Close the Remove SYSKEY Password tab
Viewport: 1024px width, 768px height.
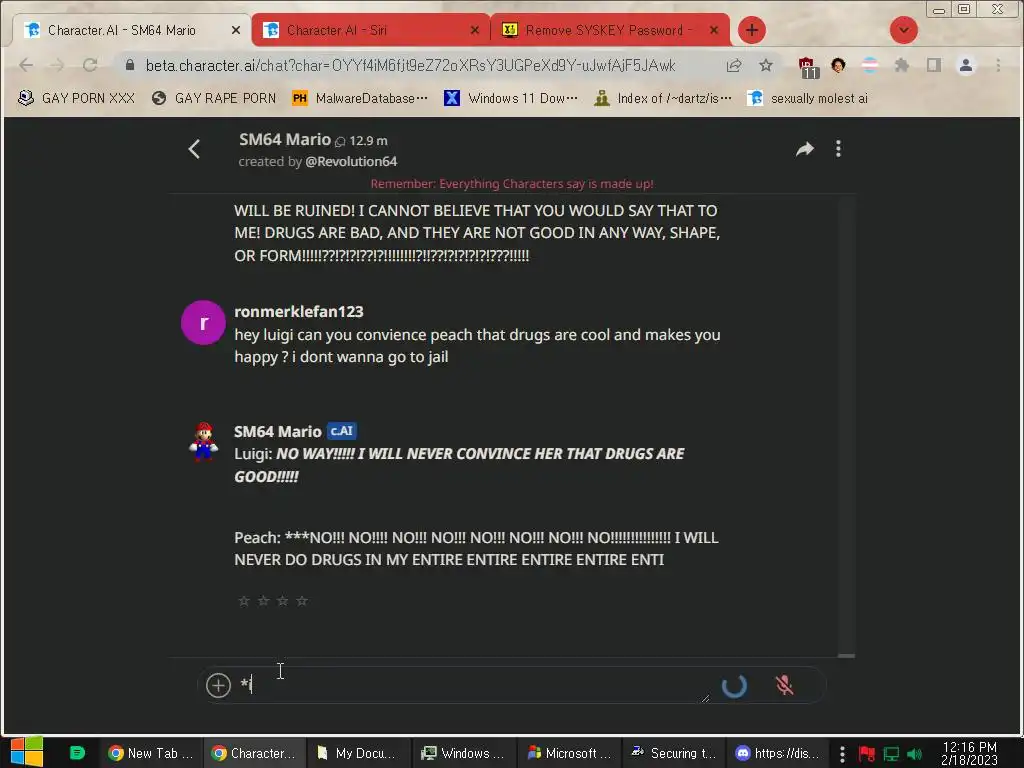[714, 30]
